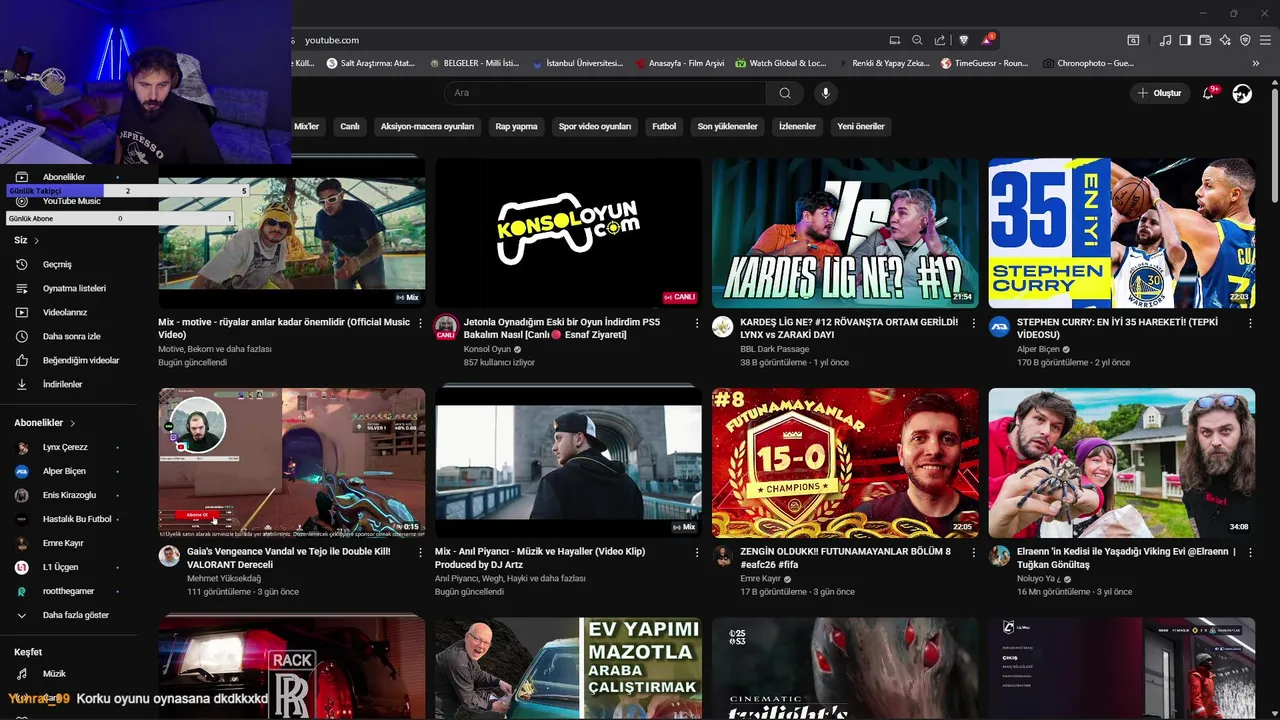1280x720 pixels.
Task: Click the Ara search input field
Action: 605,93
